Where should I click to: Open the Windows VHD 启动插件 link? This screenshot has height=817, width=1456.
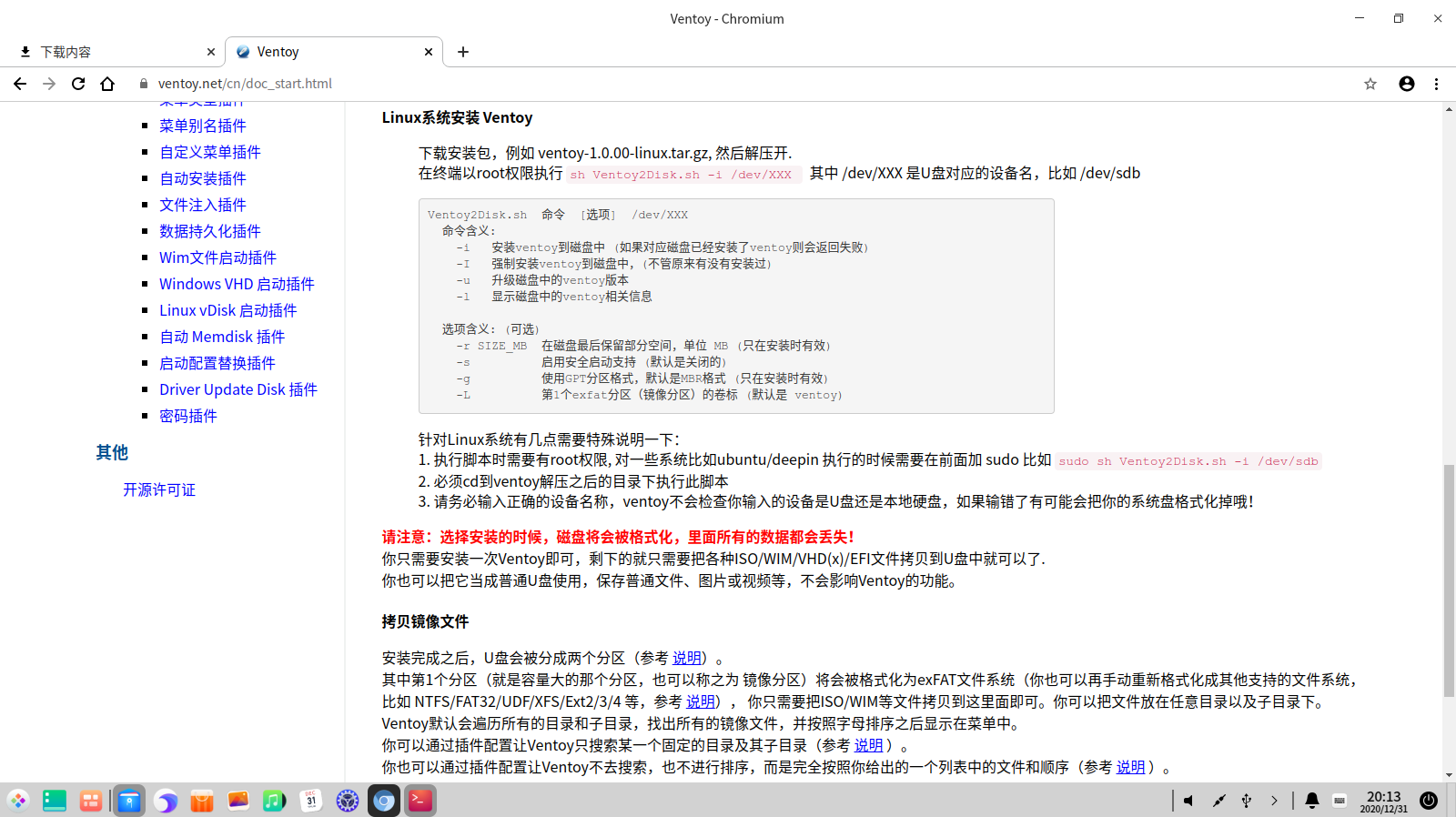[x=237, y=284]
